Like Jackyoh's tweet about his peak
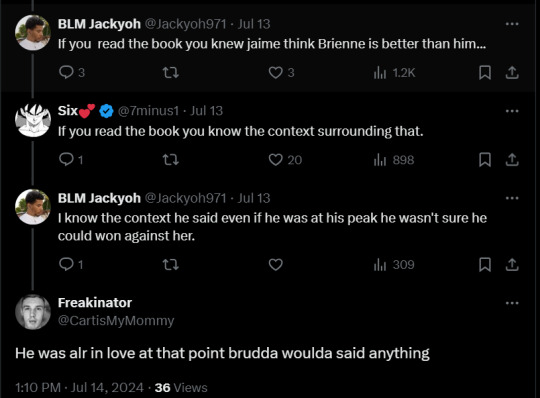This screenshot has height=398, width=540. click(x=276, y=265)
